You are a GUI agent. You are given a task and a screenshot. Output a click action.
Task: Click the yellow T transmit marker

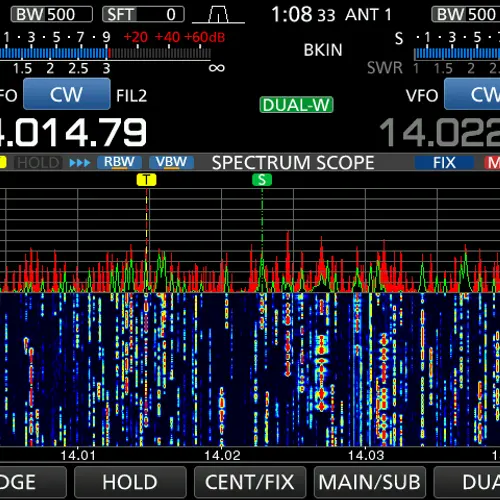click(x=146, y=180)
